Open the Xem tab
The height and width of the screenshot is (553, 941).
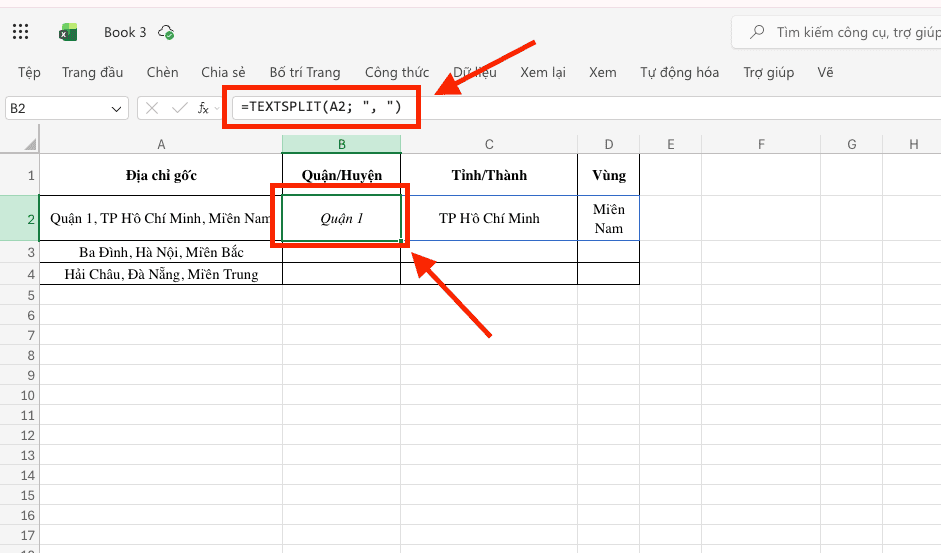(x=603, y=73)
